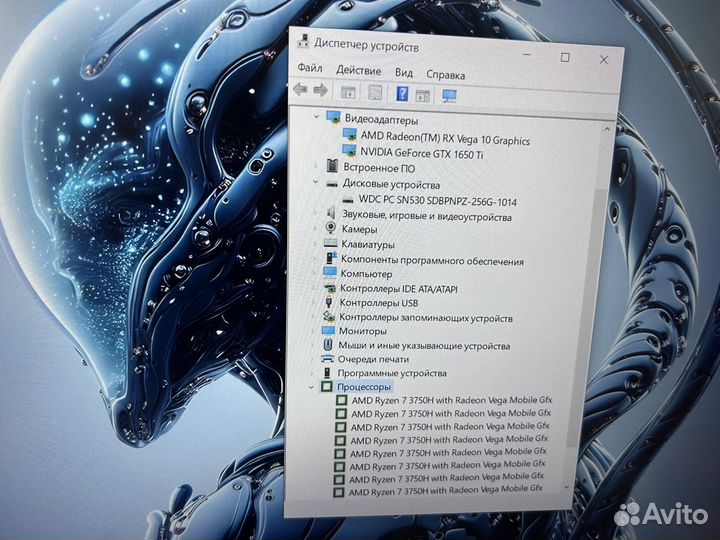Viewport: 720px width, 540px height.
Task: Click the Дисковые устройства drive icon
Action: [x=332, y=184]
